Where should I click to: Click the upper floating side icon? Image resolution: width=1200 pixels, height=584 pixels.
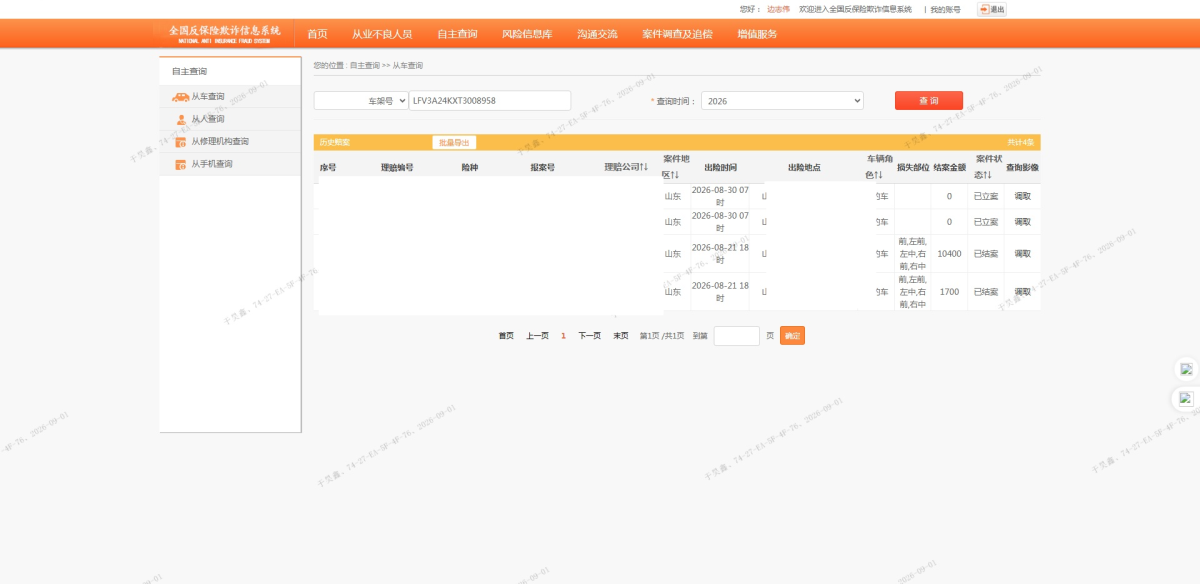1186,368
